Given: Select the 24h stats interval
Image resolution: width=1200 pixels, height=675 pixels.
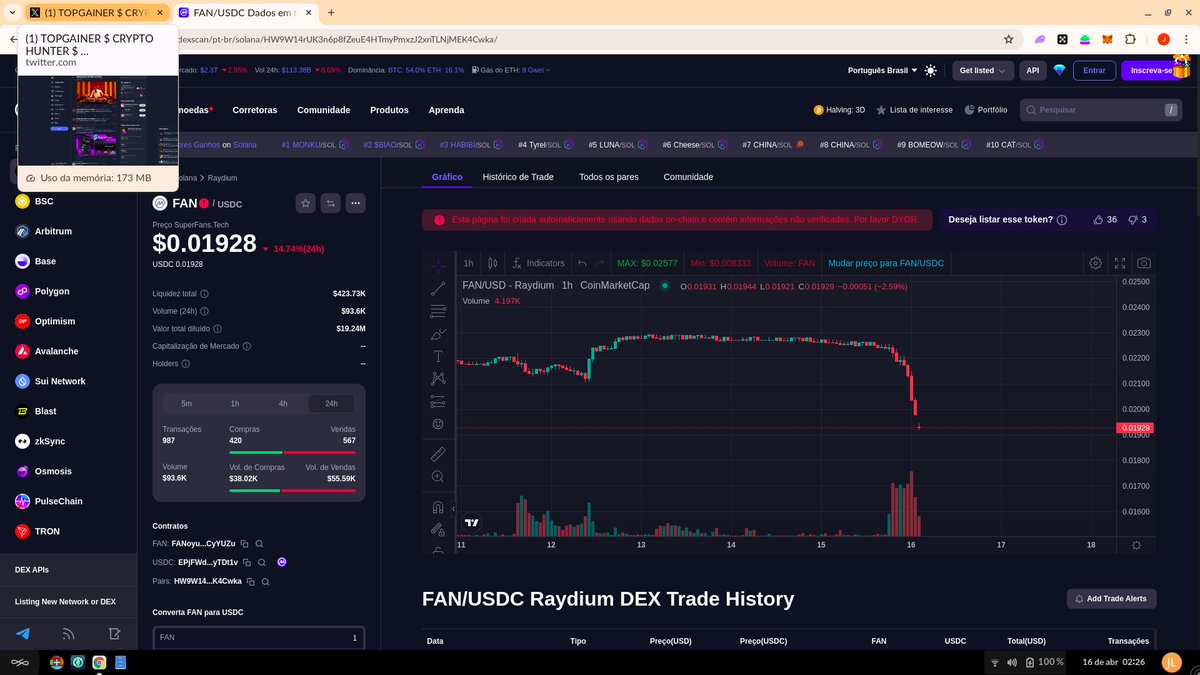Looking at the screenshot, I should pyautogui.click(x=331, y=404).
